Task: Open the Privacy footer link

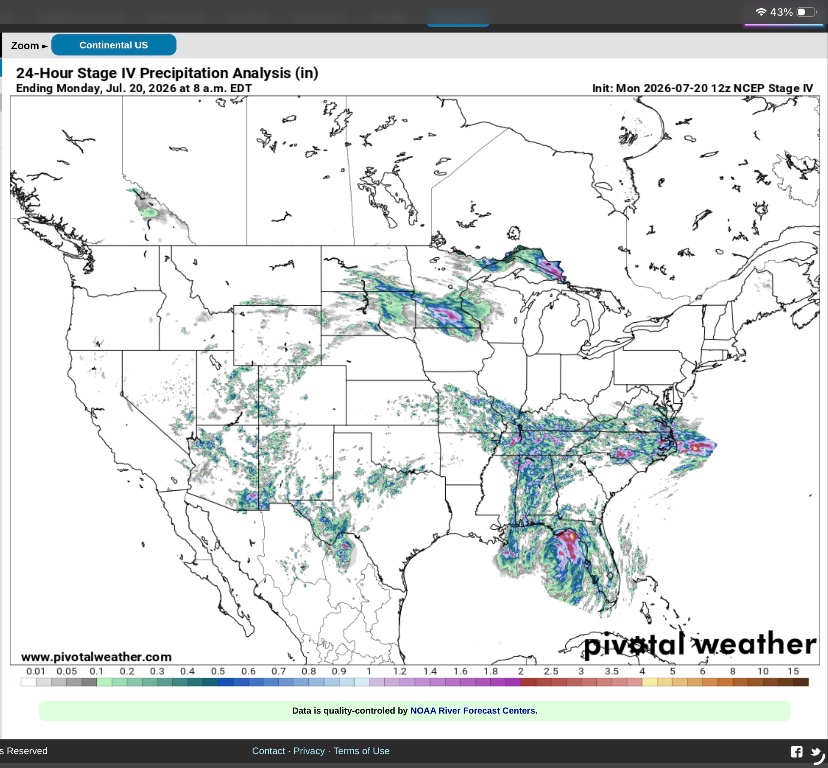Action: pyautogui.click(x=309, y=751)
